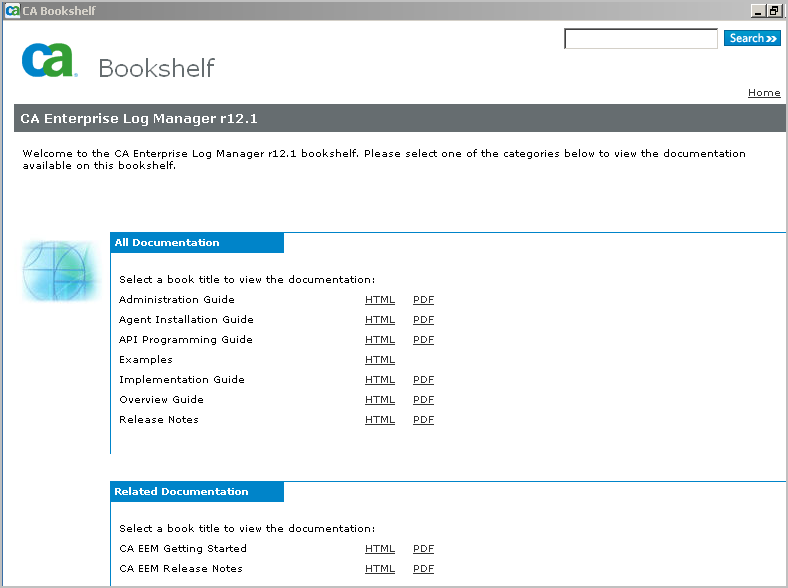Minimize the CA Bookshelf window

(760, 10)
